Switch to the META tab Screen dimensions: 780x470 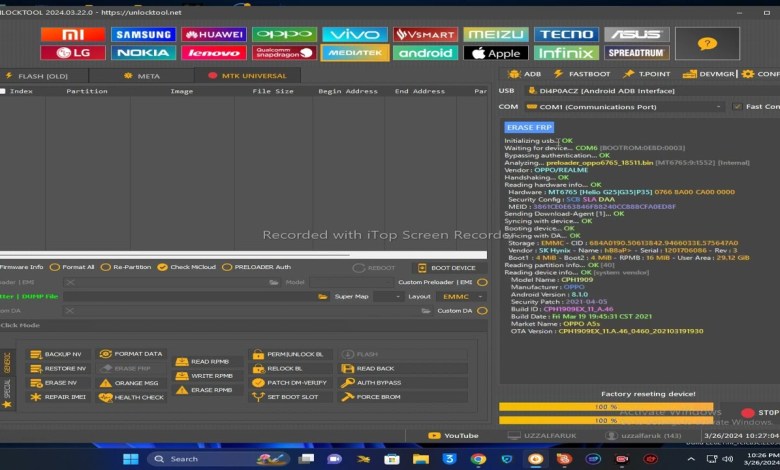143,75
